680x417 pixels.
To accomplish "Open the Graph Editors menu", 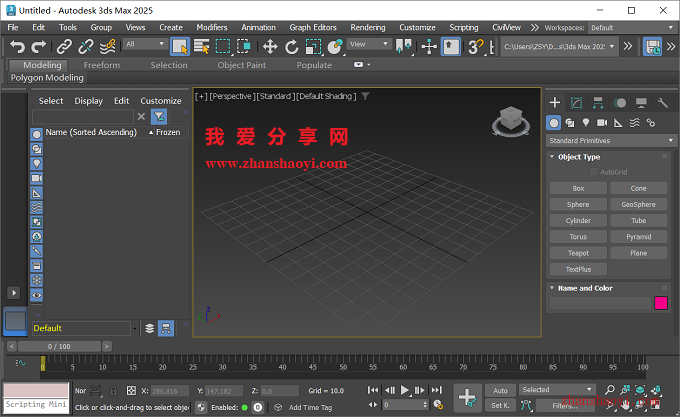I will click(x=313, y=27).
